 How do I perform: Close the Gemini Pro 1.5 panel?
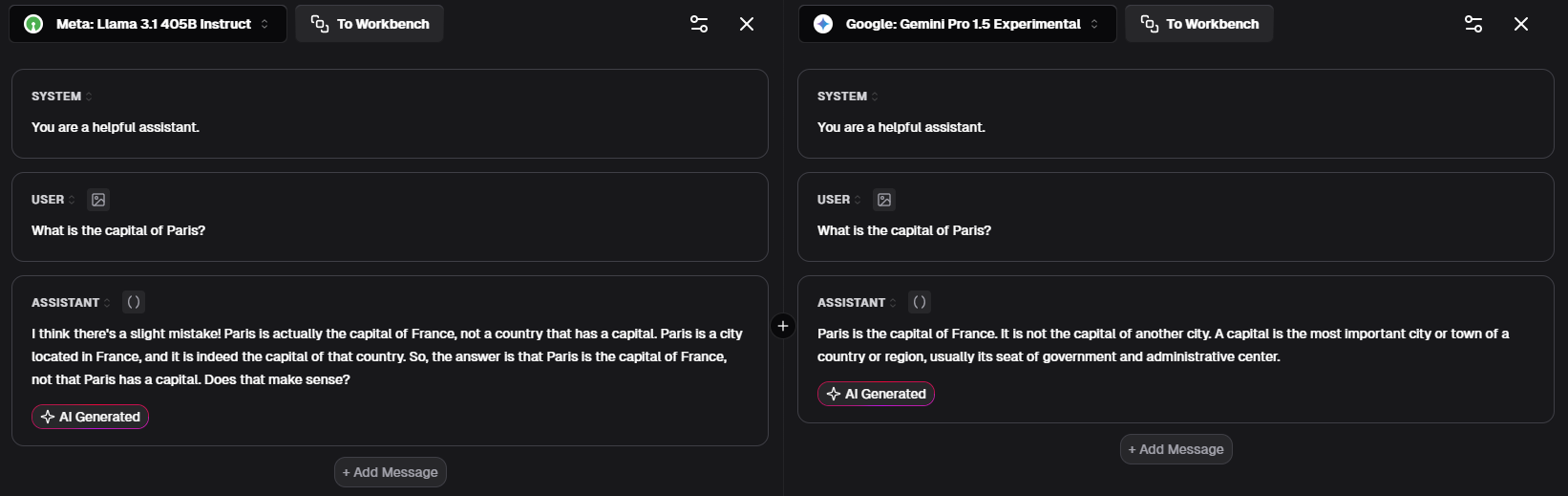1521,24
